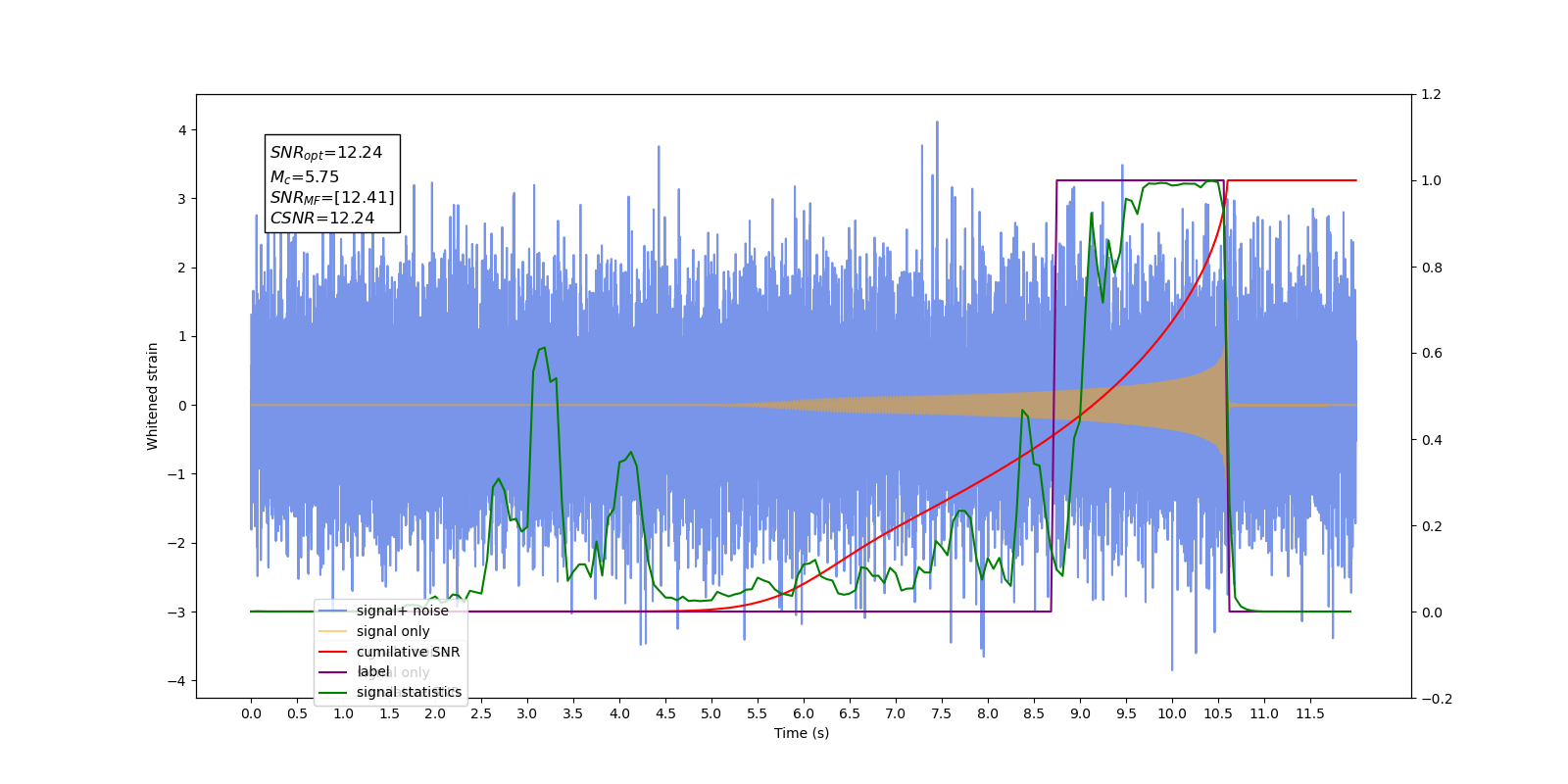The height and width of the screenshot is (784, 1568).
Task: Click the SNR_MF=[12.41] annotation text
Action: (332, 198)
